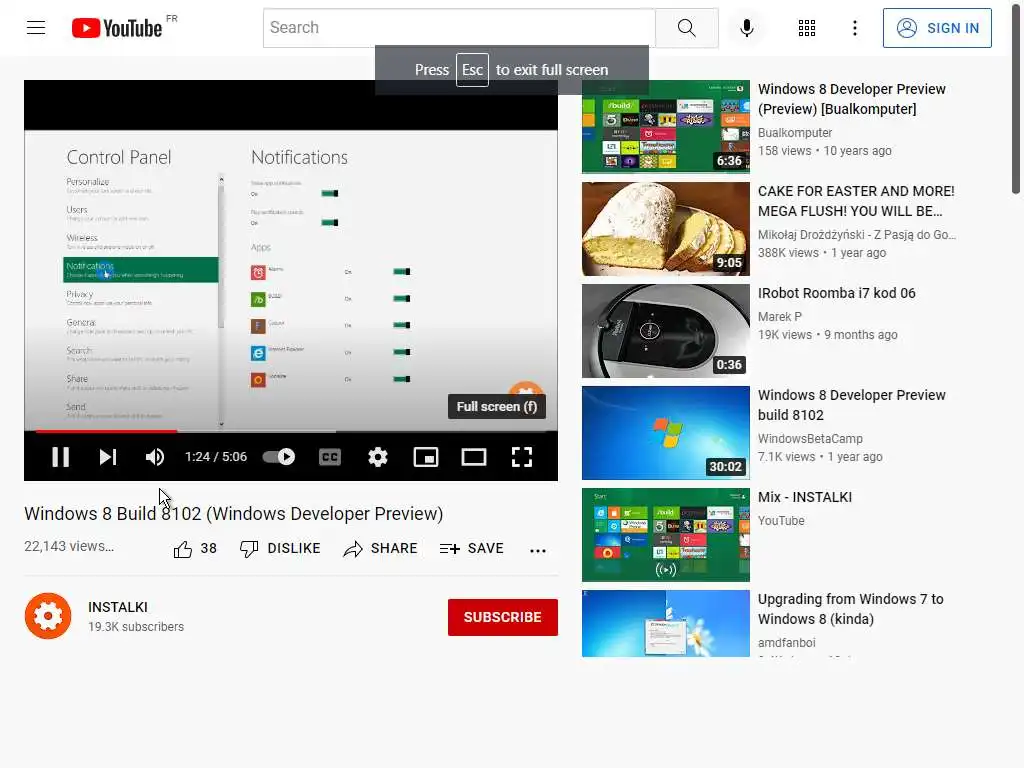
Task: Open the INSTALKI channel name link
Action: click(x=118, y=607)
